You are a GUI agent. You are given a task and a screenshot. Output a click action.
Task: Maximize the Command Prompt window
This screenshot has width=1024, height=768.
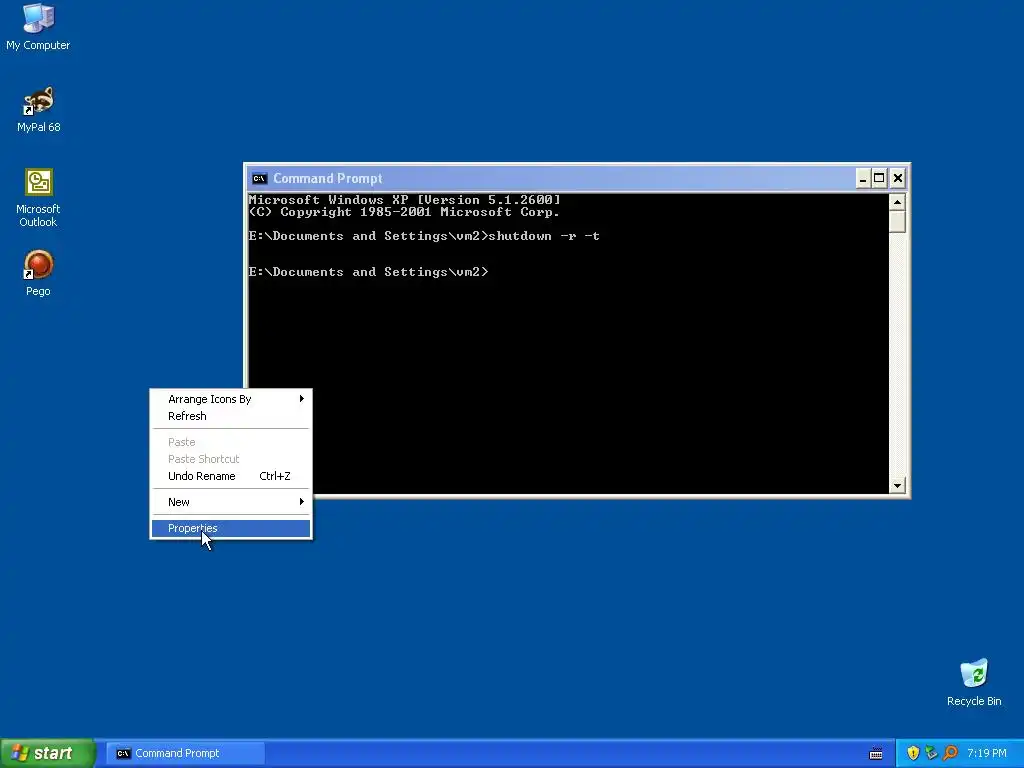(x=879, y=178)
